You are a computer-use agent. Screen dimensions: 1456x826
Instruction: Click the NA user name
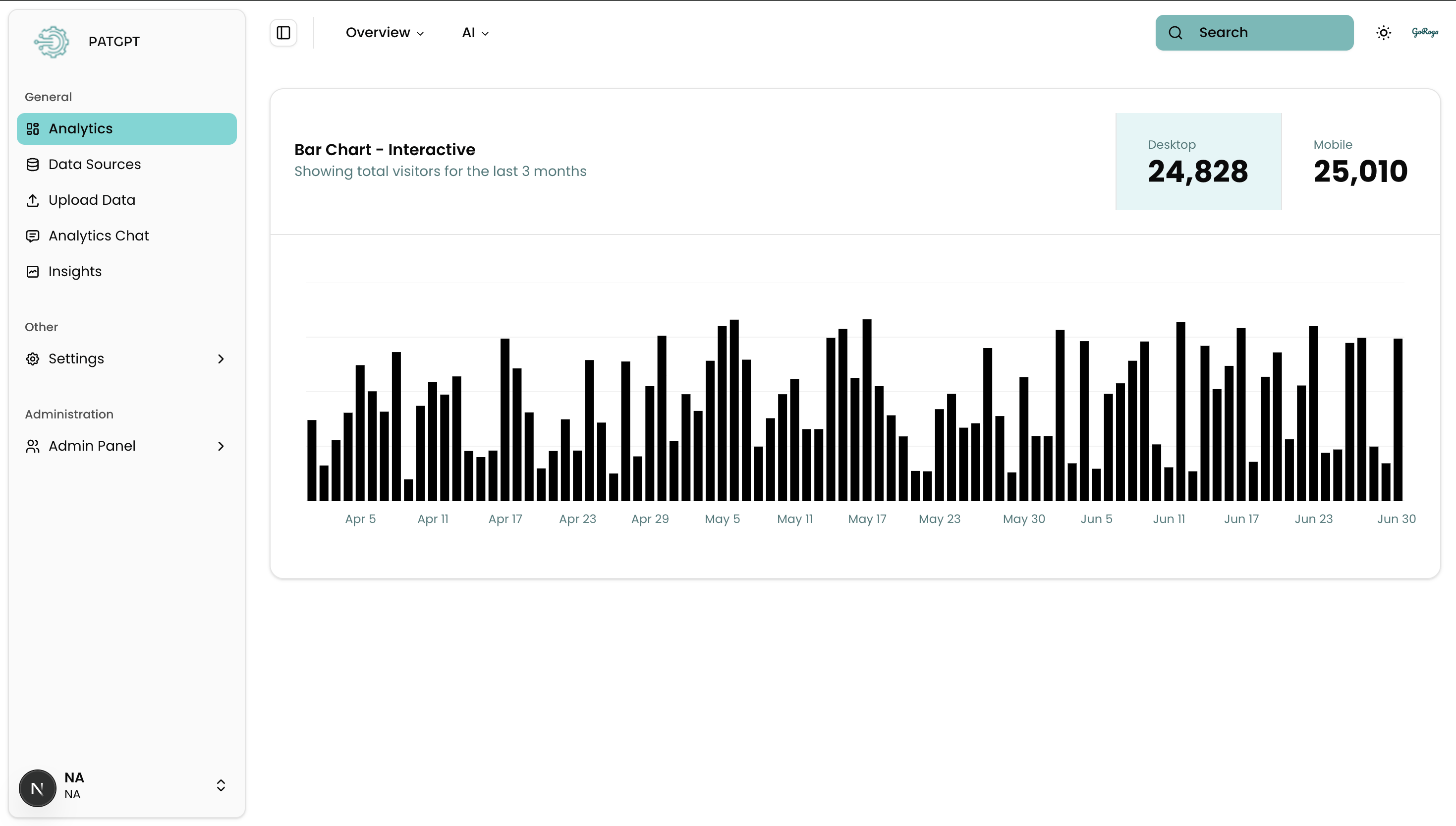pyautogui.click(x=74, y=778)
